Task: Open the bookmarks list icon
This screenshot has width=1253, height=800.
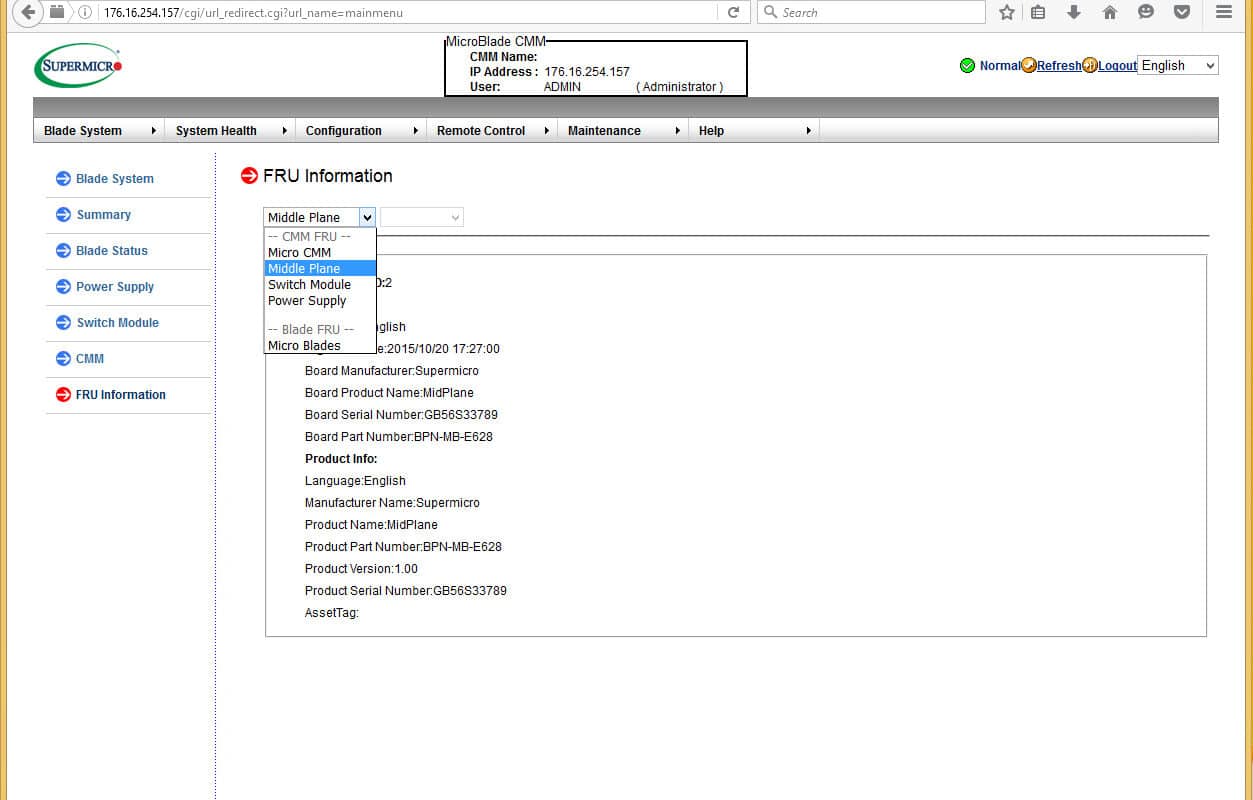Action: pyautogui.click(x=1038, y=12)
